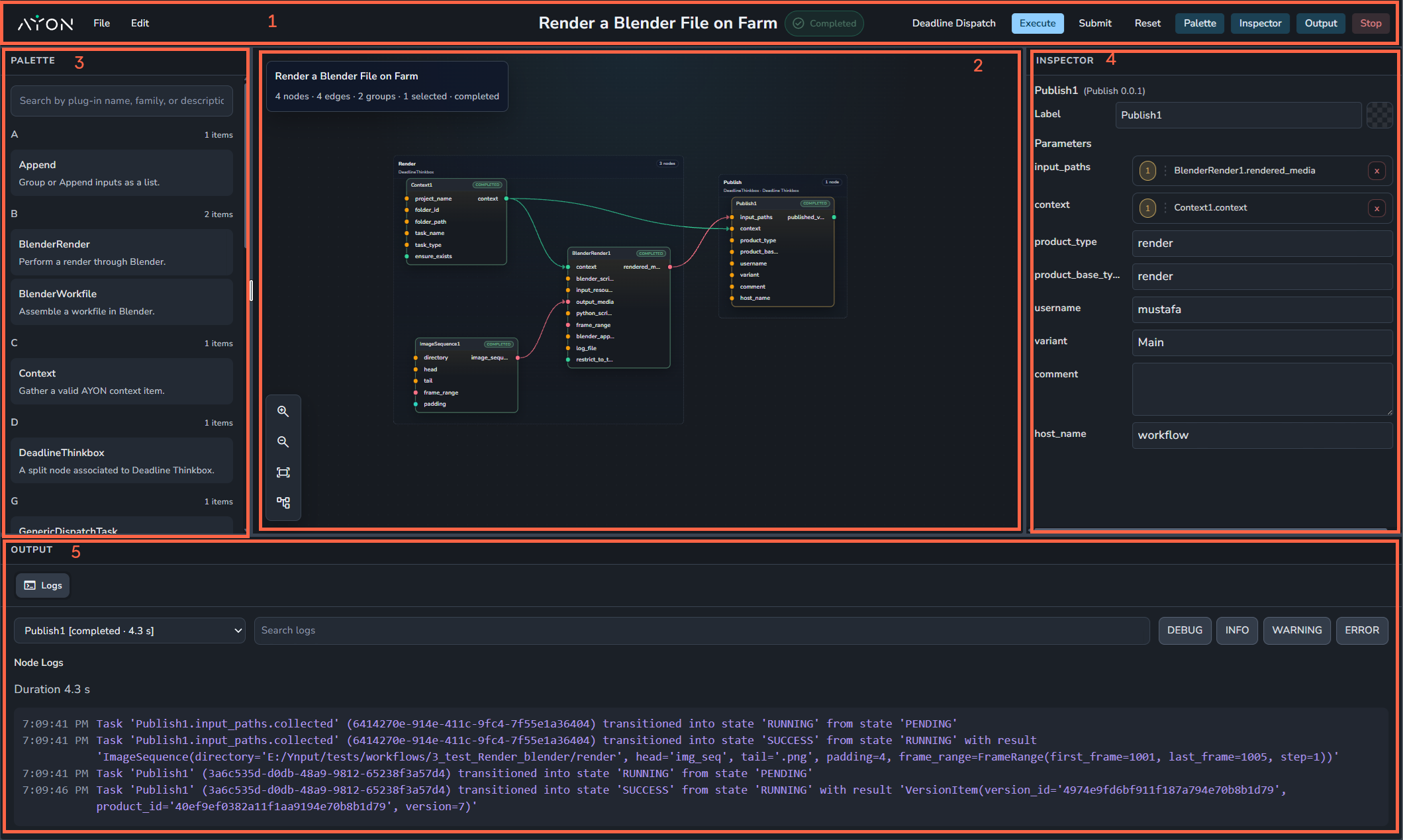Click the frame_range port on BlenderRender1
This screenshot has width=1403, height=840.
(568, 325)
